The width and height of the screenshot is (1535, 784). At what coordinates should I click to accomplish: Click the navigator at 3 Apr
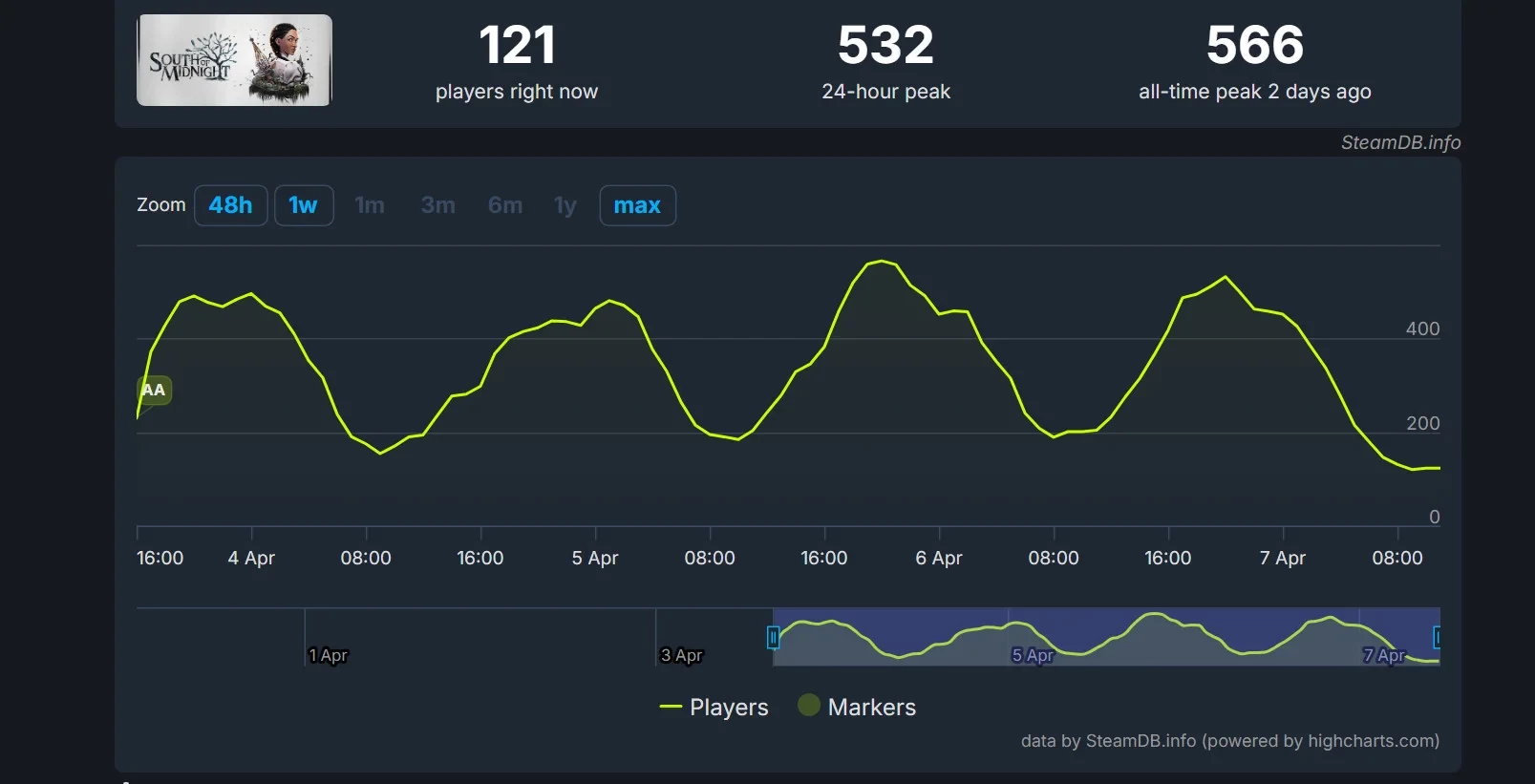(x=681, y=655)
